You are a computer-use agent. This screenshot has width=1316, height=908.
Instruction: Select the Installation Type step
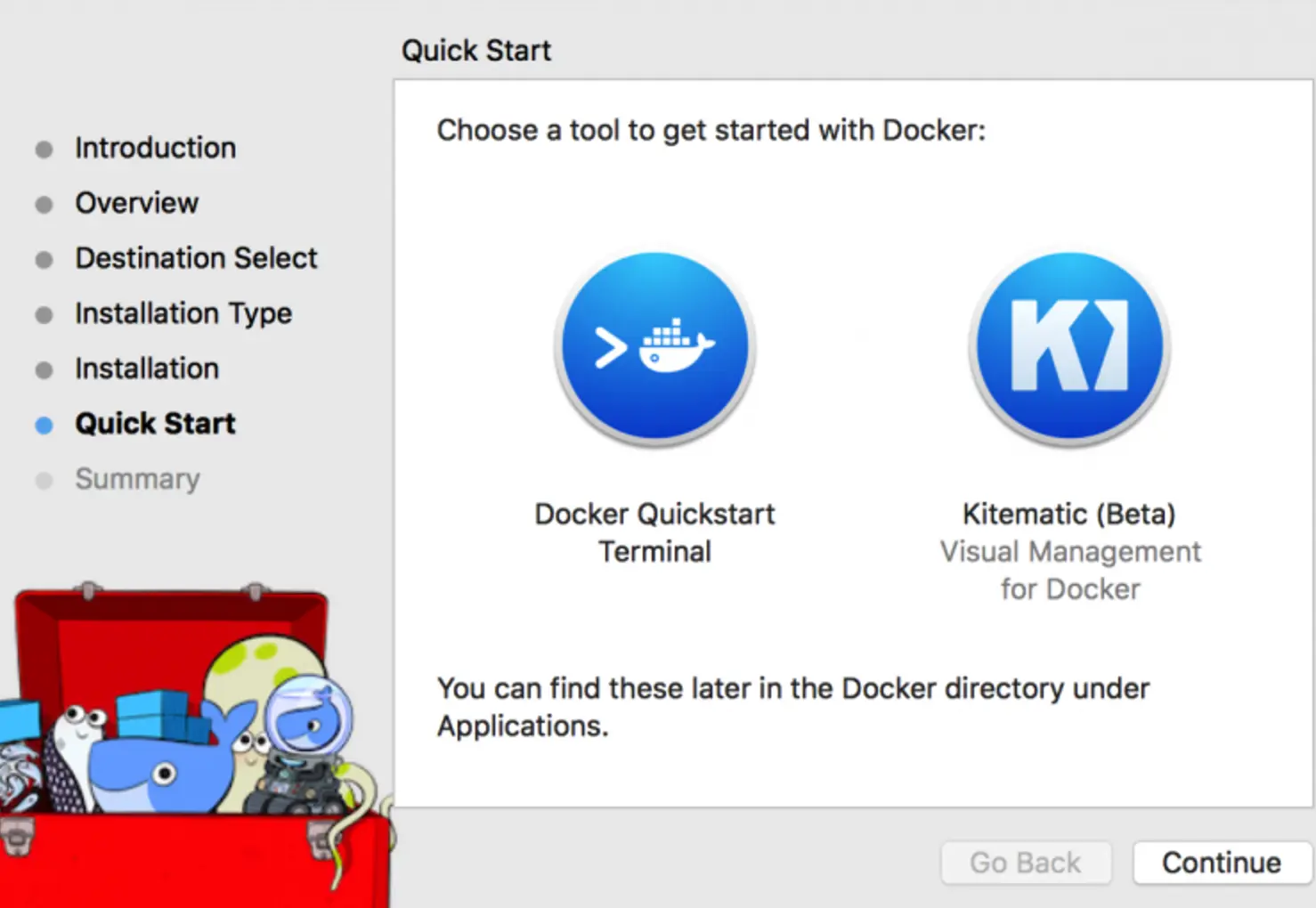pyautogui.click(x=183, y=313)
